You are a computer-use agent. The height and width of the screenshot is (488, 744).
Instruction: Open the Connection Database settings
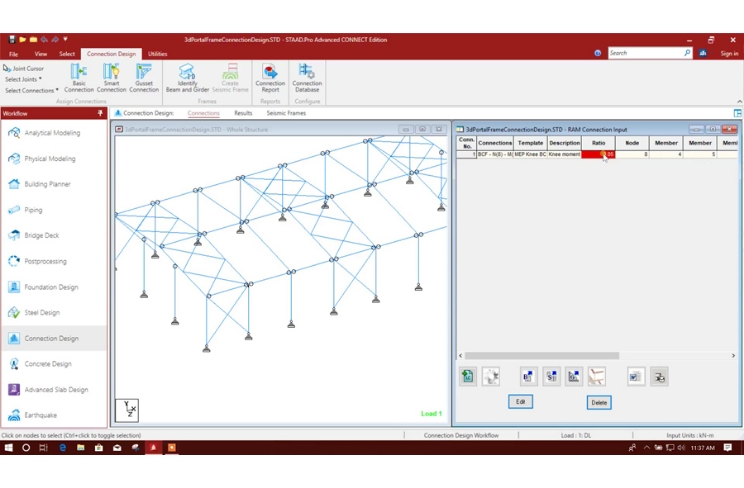(307, 78)
